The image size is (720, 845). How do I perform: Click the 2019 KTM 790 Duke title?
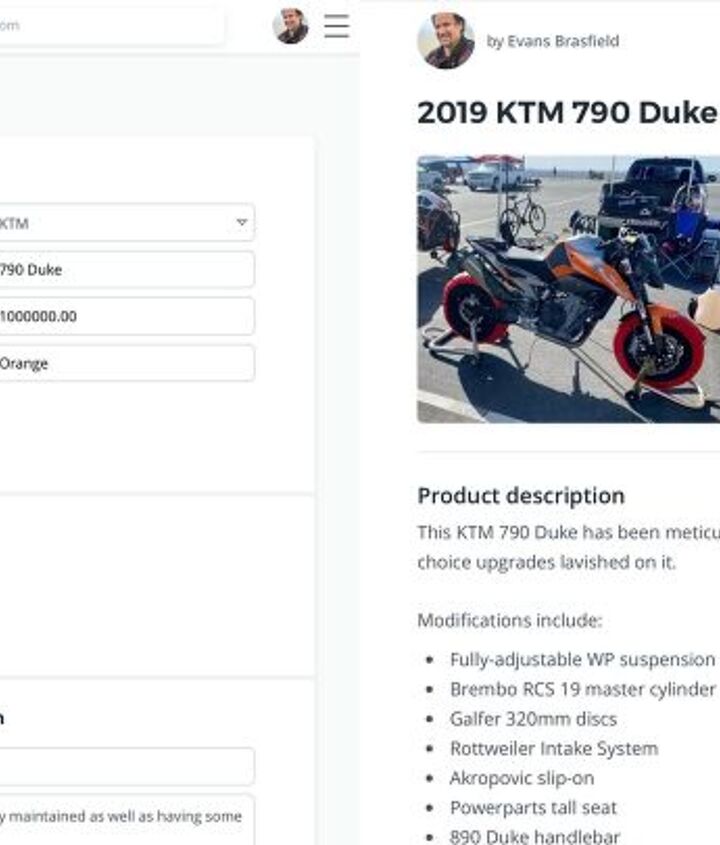click(567, 113)
